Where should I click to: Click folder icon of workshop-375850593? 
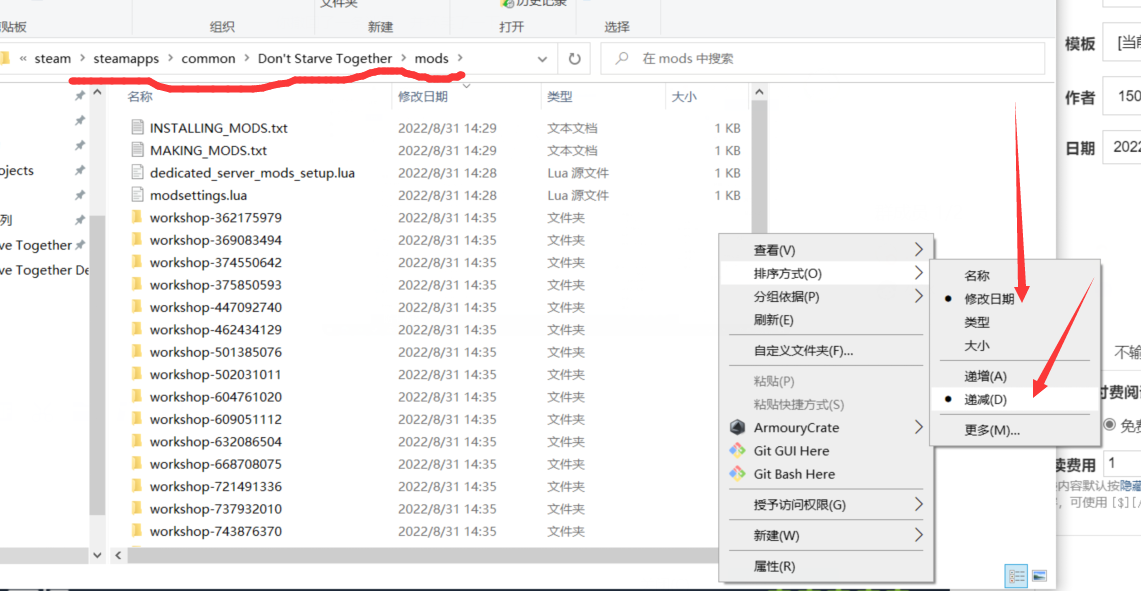[x=136, y=285]
